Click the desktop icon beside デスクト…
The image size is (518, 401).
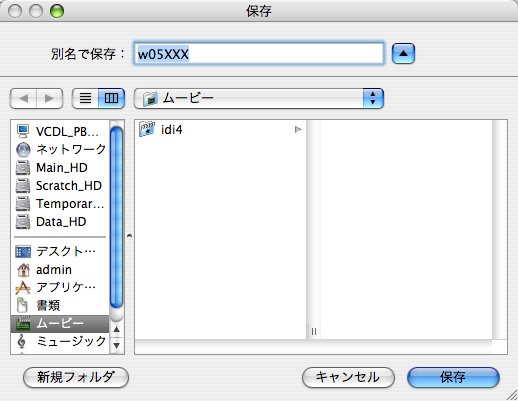[23, 252]
